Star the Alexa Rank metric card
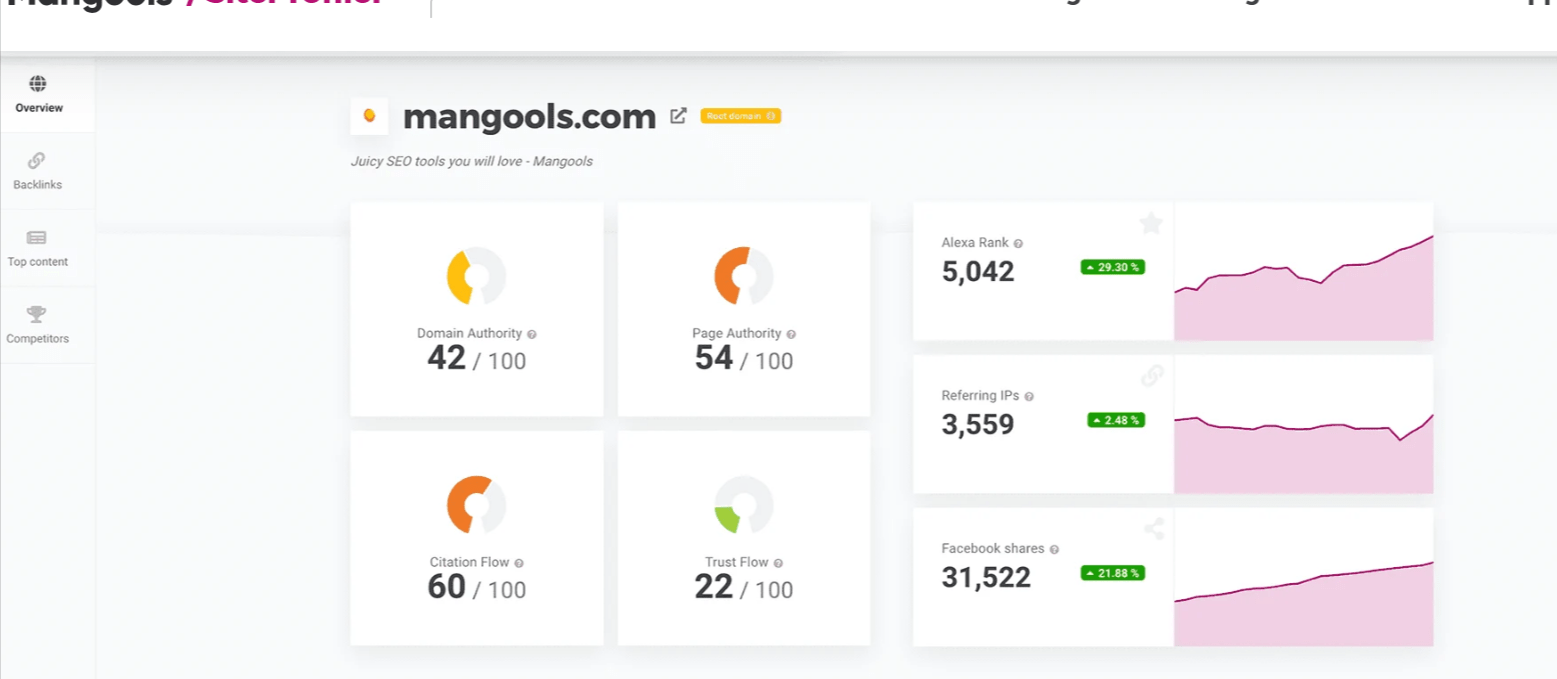Image resolution: width=1557 pixels, height=679 pixels. click(1151, 224)
